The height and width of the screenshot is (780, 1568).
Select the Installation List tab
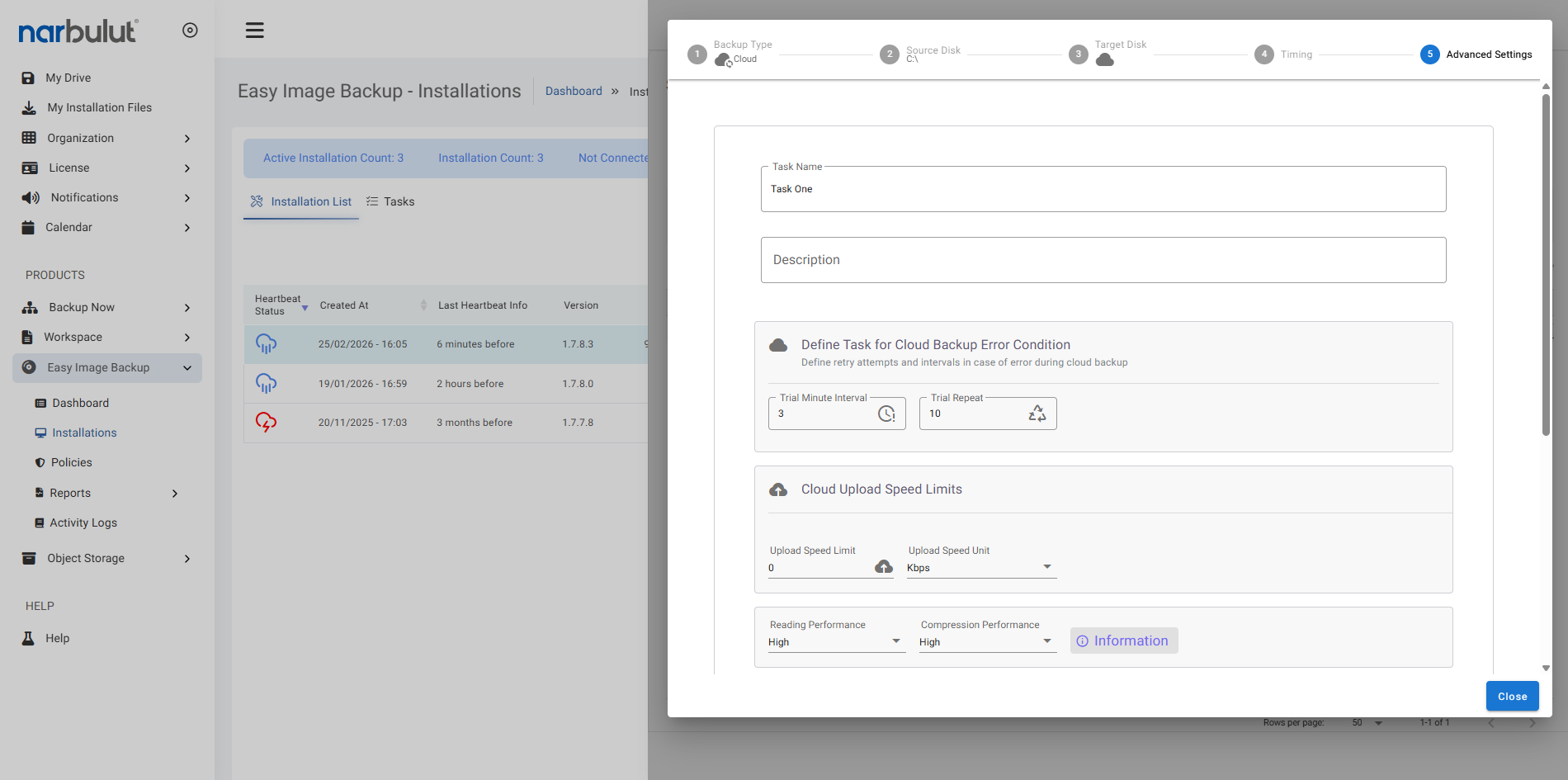[x=301, y=201]
